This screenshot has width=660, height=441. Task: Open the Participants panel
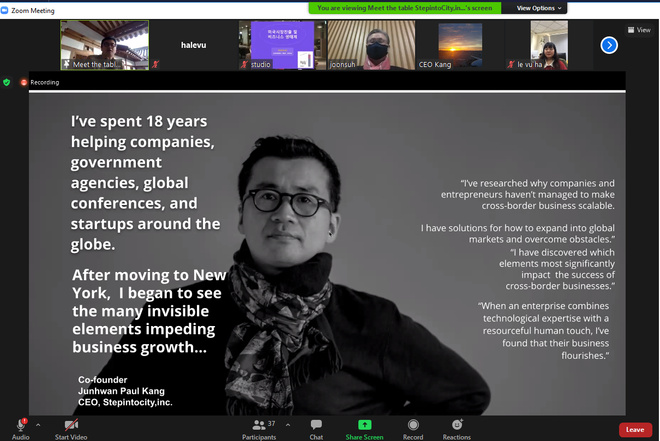point(258,426)
